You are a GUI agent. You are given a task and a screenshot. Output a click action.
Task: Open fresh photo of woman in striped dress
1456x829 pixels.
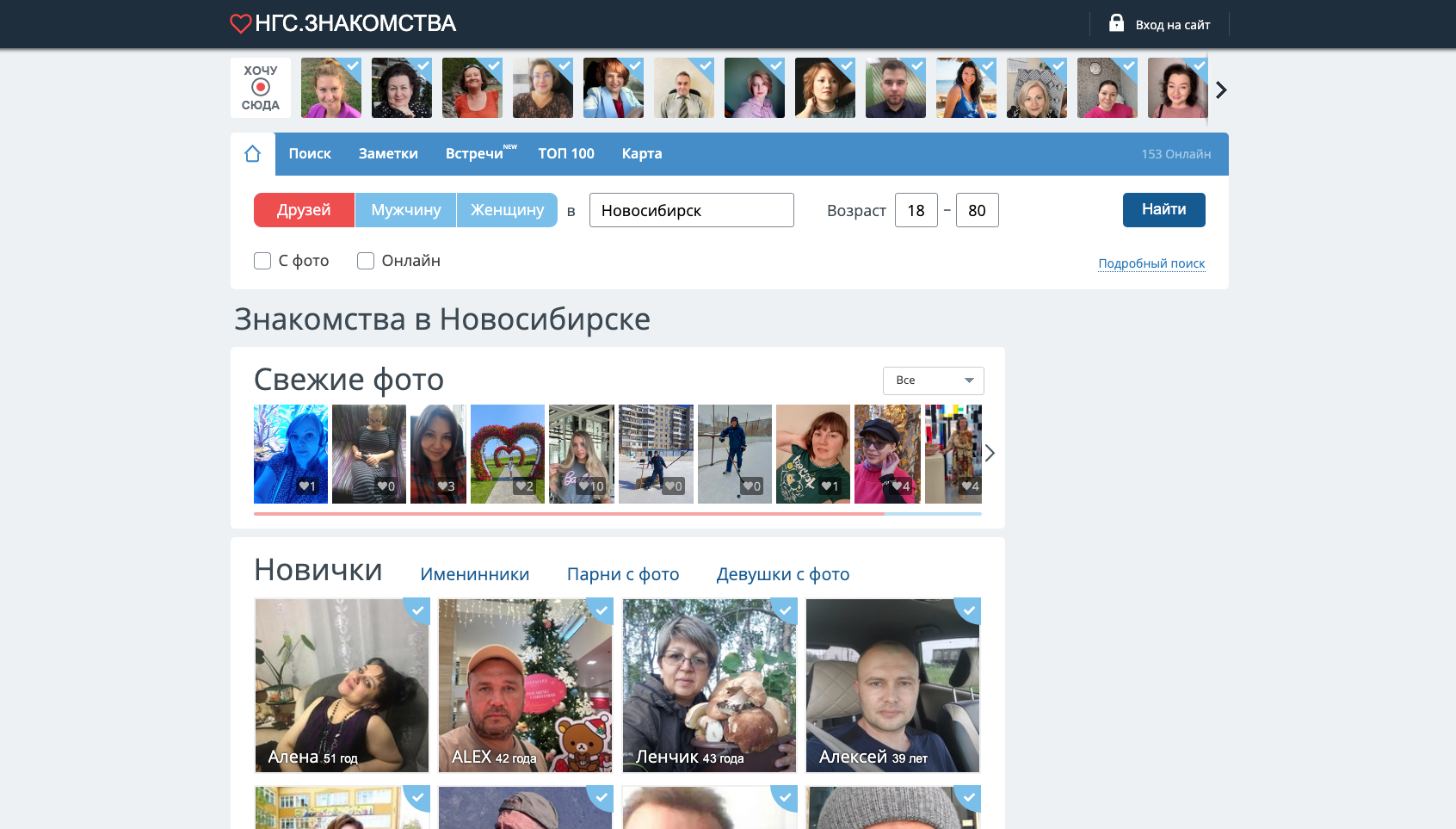tap(369, 454)
